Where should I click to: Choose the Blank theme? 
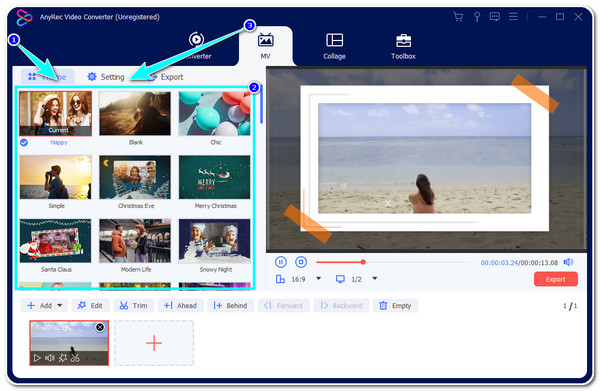(x=135, y=113)
